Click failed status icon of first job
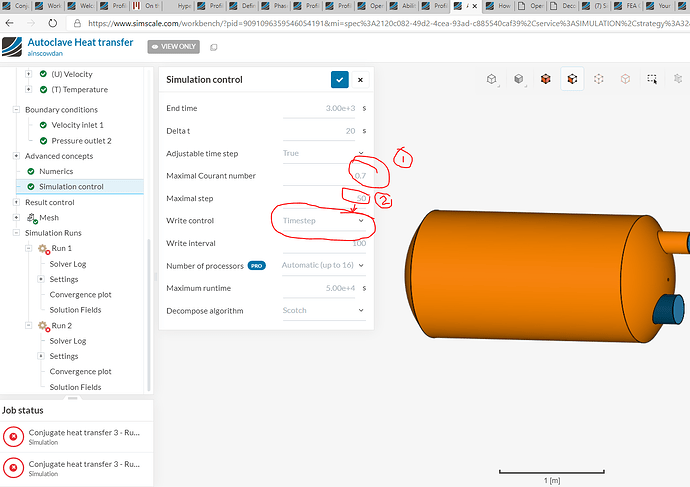This screenshot has width=690, height=487. (13, 436)
